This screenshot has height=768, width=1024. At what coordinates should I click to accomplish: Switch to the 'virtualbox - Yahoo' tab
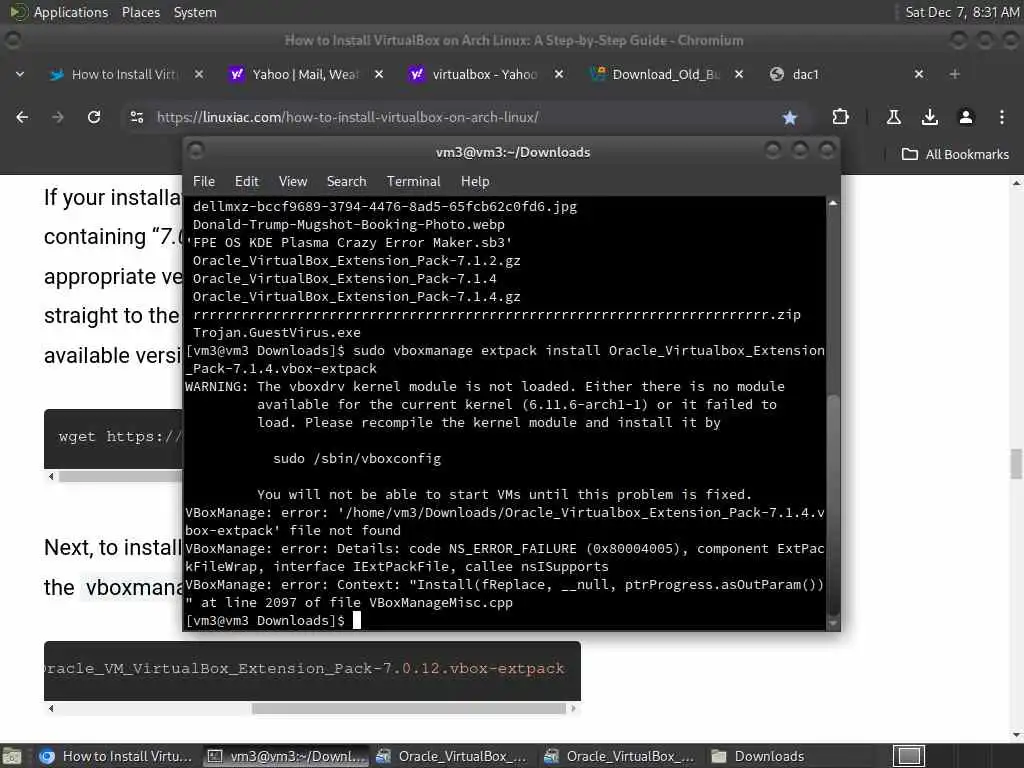point(485,74)
